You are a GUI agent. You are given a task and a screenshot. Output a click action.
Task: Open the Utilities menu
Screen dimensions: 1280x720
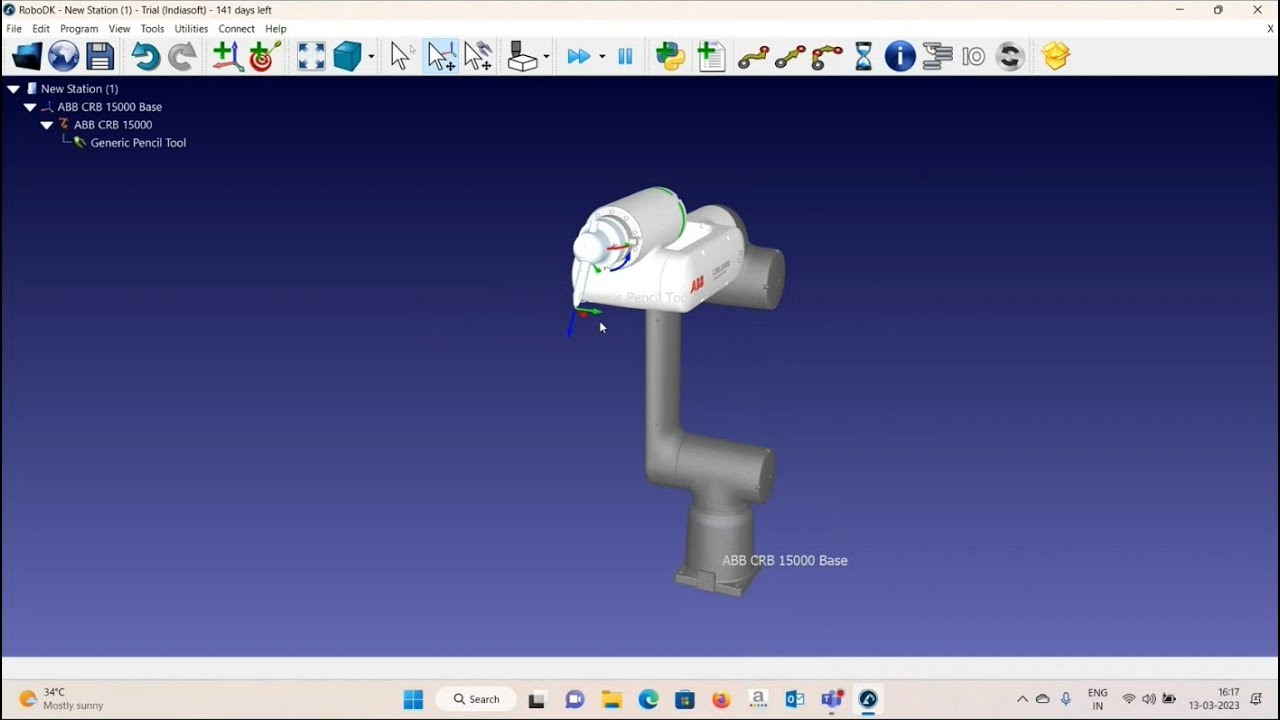point(191,29)
